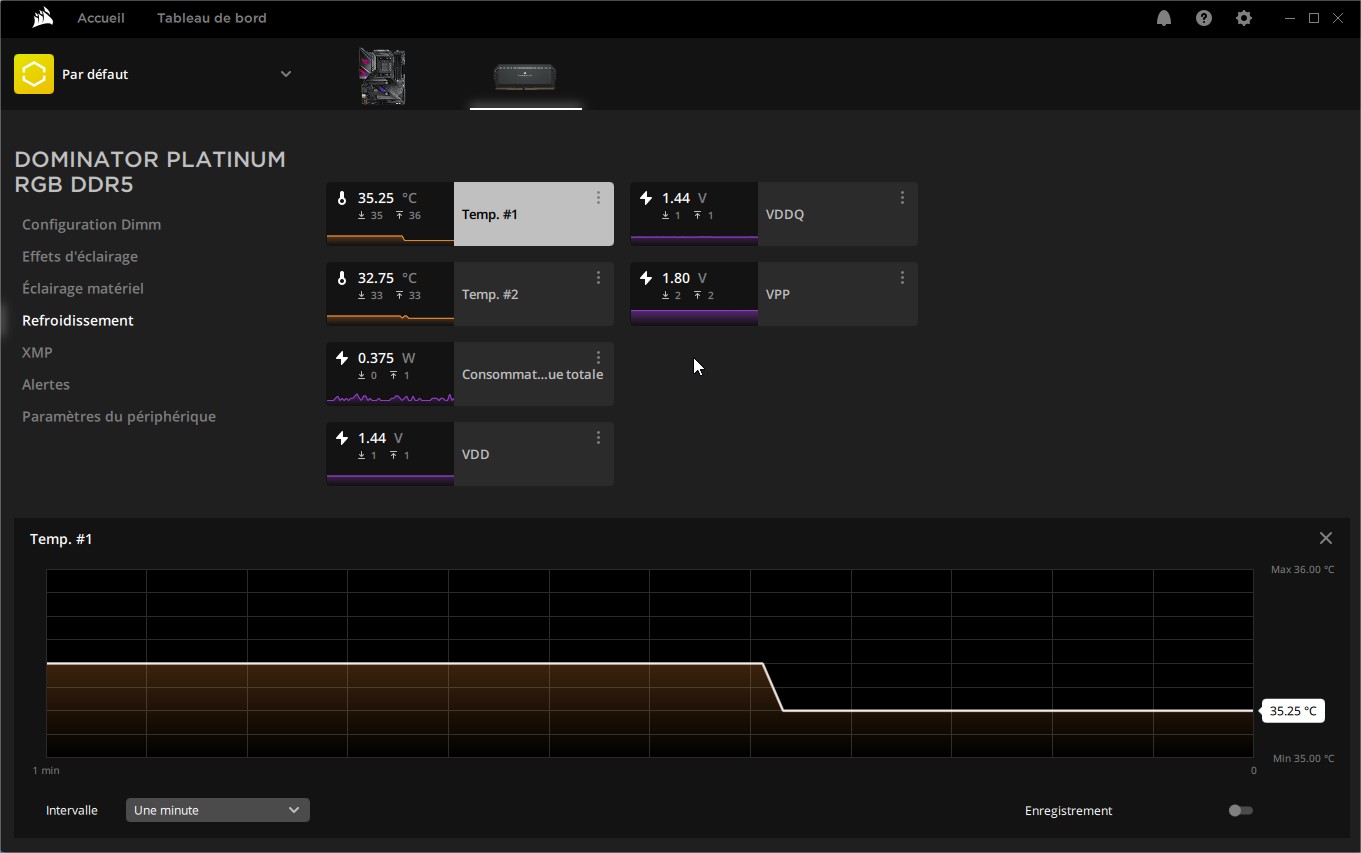Click lightning icon of 0.375 W reading
Image resolution: width=1361 pixels, height=853 pixels.
click(x=342, y=358)
